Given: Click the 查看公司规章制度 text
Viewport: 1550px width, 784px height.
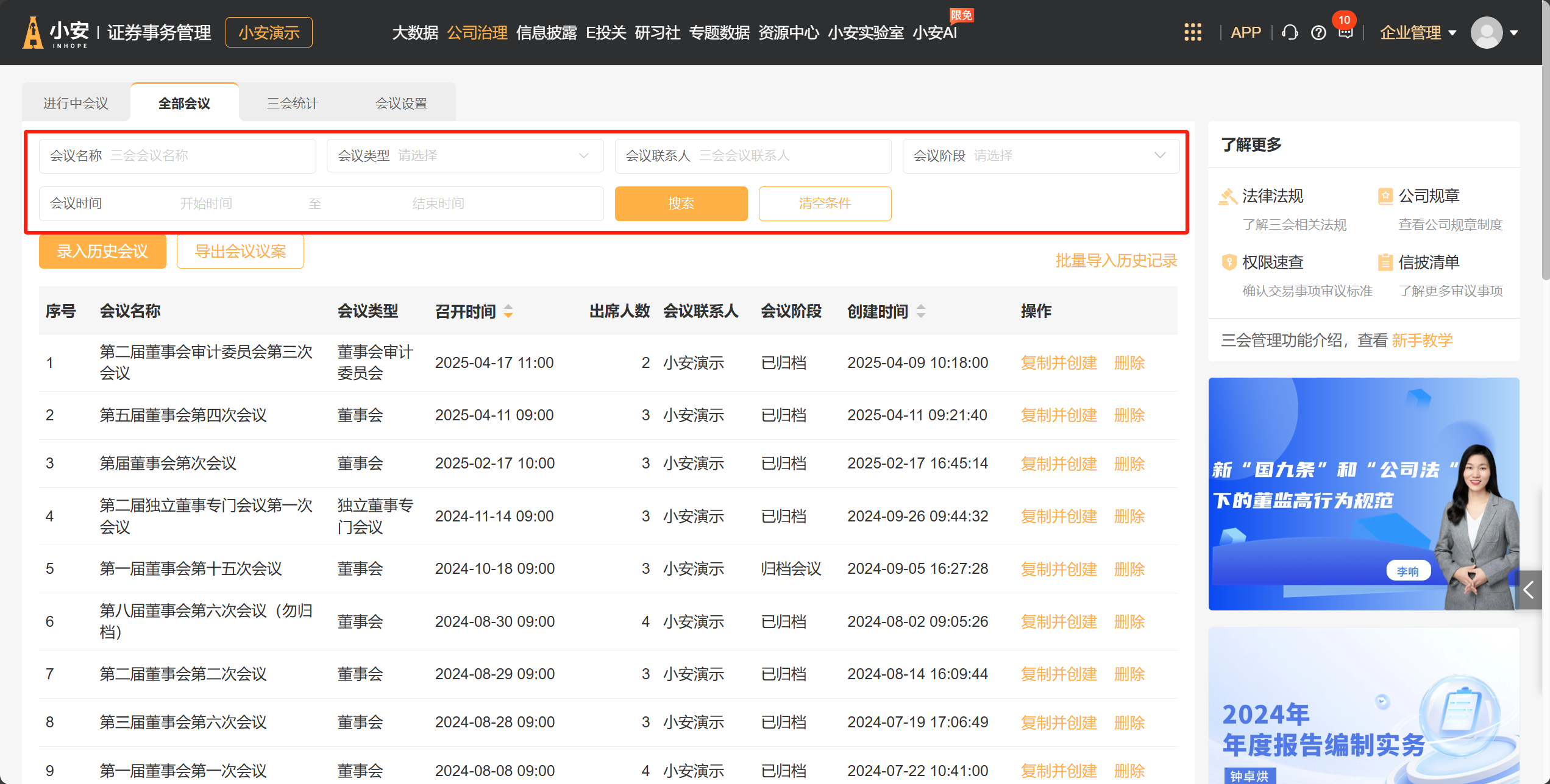Looking at the screenshot, I should (1451, 225).
